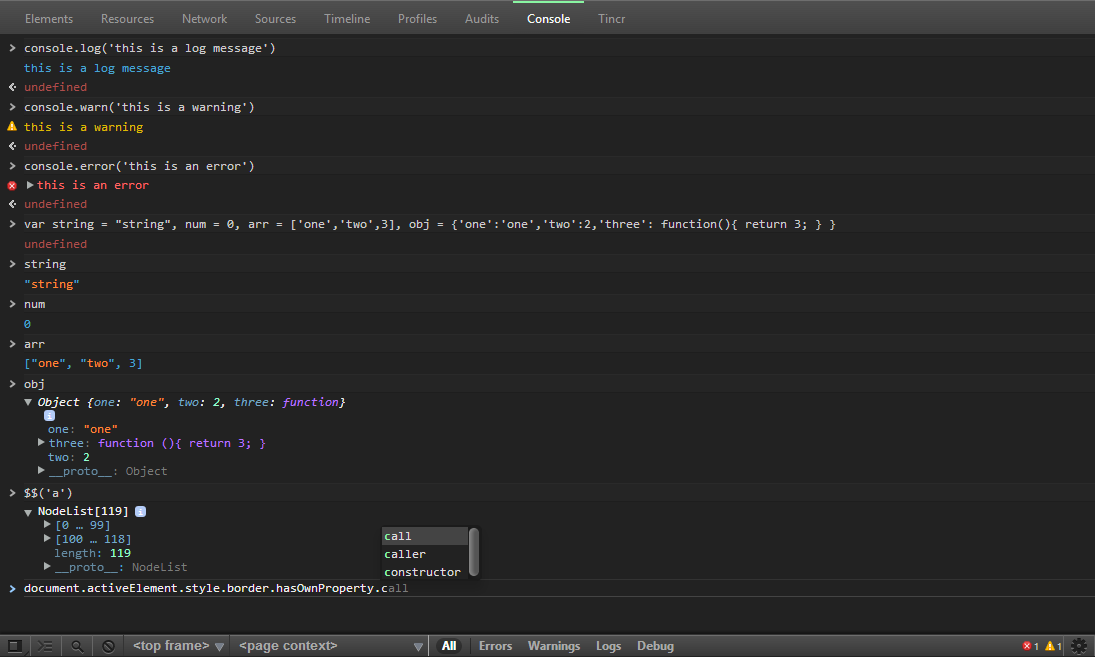Click the magnifying glass search icon

point(77,646)
